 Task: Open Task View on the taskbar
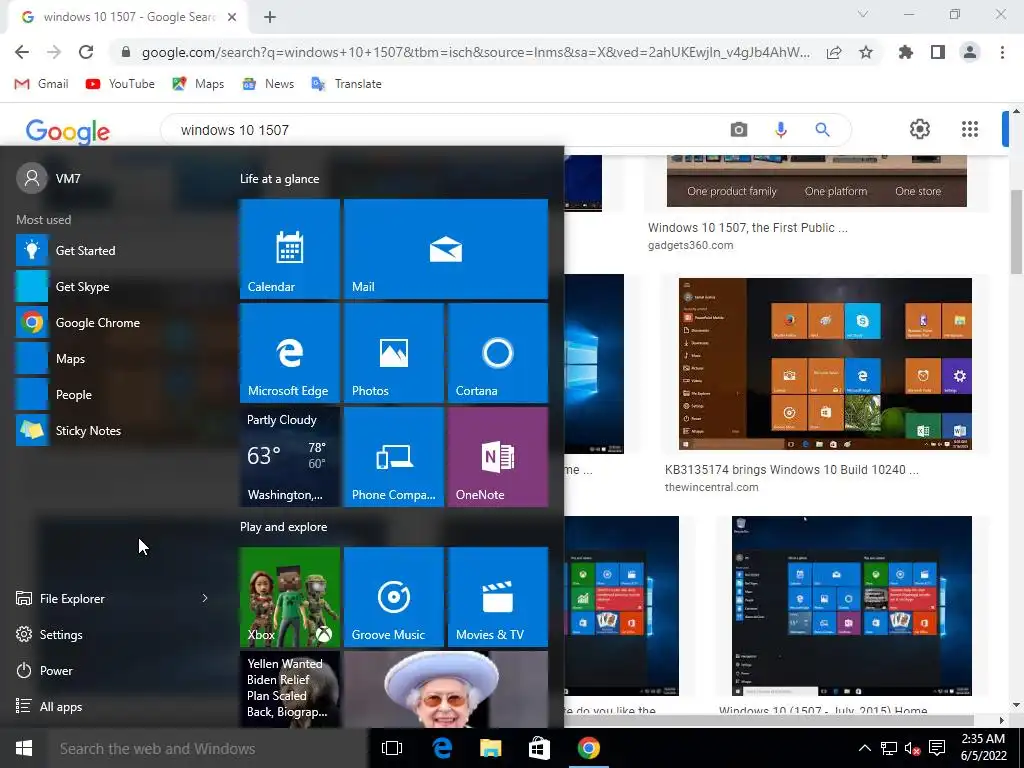[392, 748]
